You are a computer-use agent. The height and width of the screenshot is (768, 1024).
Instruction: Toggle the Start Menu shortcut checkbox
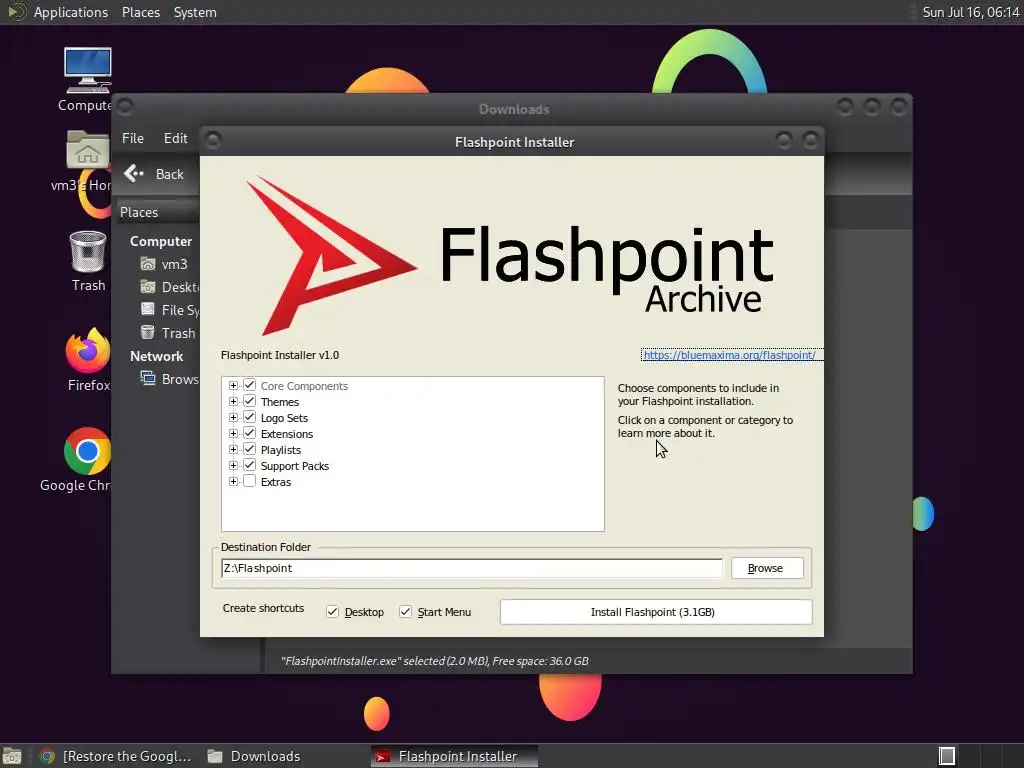click(406, 612)
